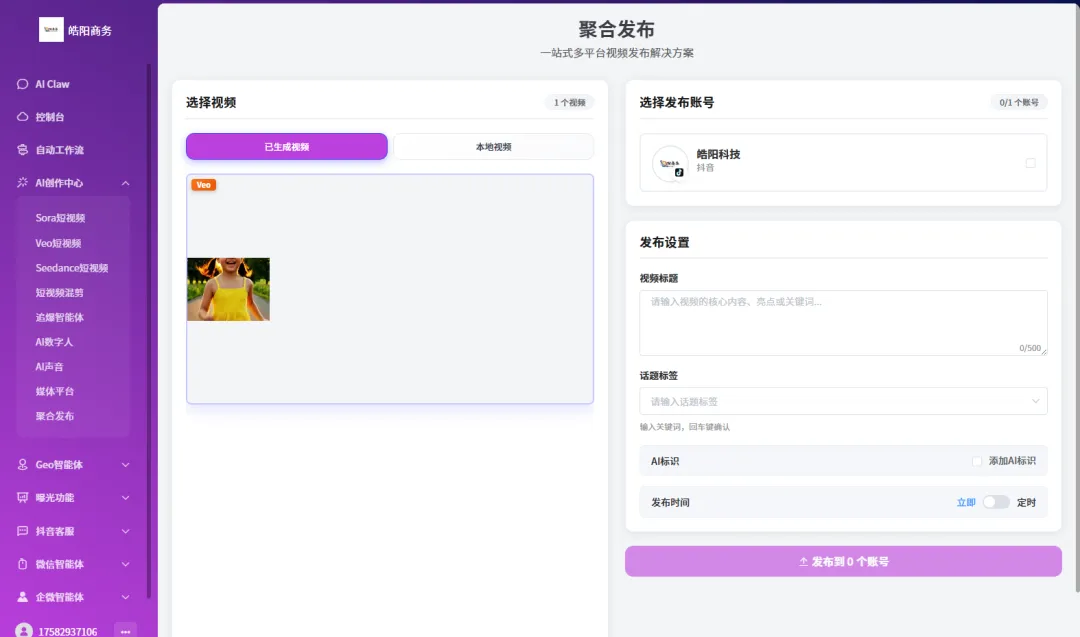Expand the 企微智能体 menu
The image size is (1080, 637).
coord(124,597)
